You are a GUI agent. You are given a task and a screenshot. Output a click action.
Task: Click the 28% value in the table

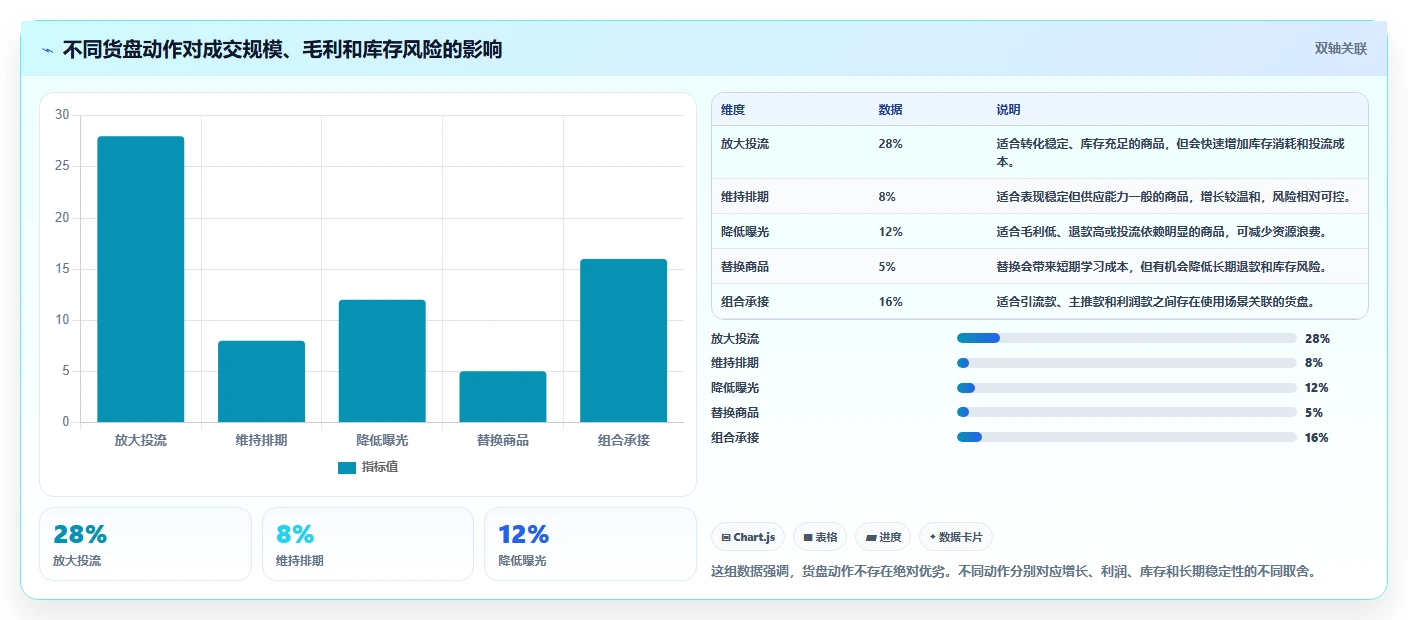pyautogui.click(x=890, y=144)
